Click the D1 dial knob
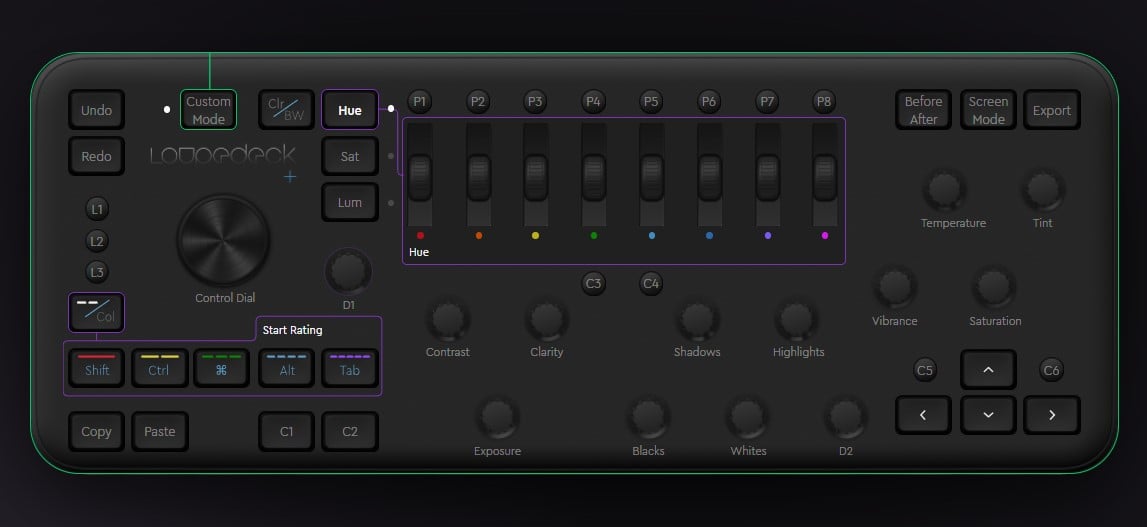 [348, 271]
